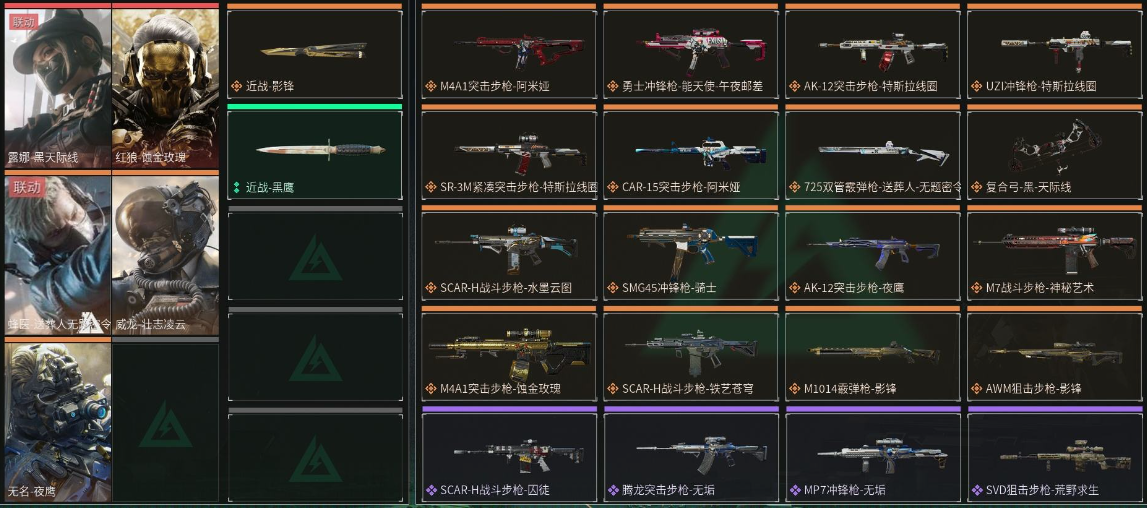Select the 近战-黑鹰 dagger skin

pos(315,154)
